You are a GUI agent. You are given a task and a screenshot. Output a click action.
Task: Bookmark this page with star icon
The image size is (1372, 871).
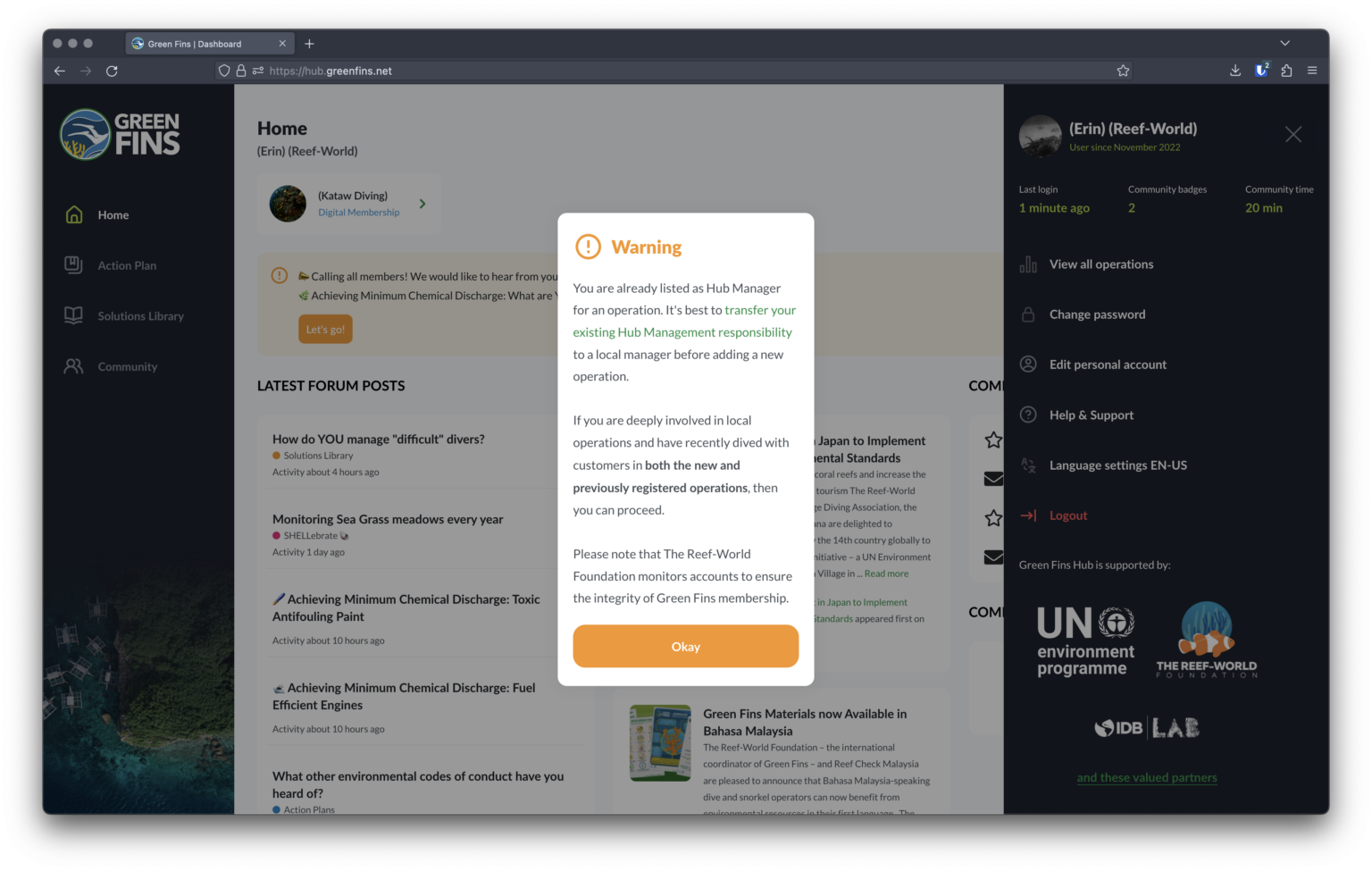[x=1123, y=71]
